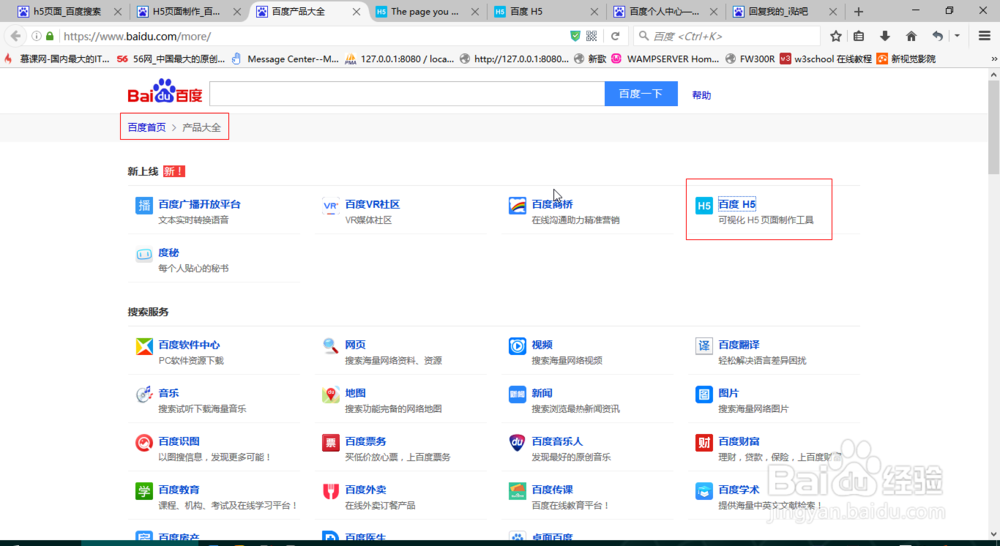This screenshot has height=546, width=1000.
Task: Click the 百度外卖 icon
Action: (330, 491)
